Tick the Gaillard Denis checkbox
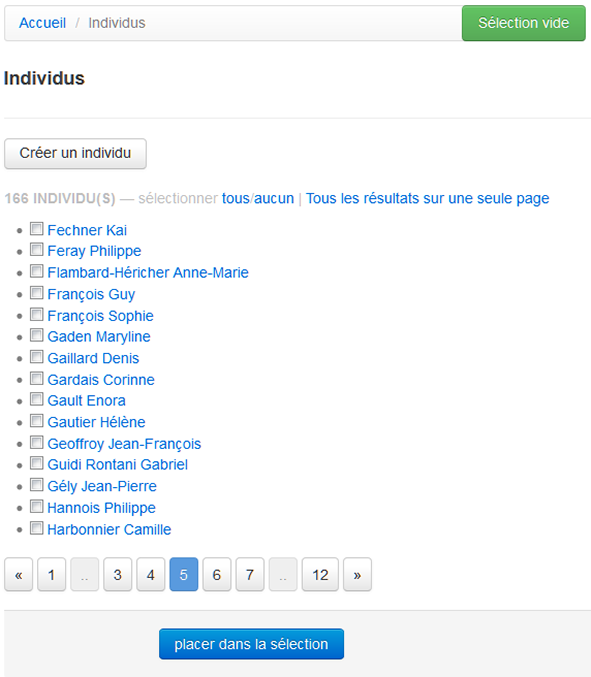591x677 pixels. tap(37, 357)
